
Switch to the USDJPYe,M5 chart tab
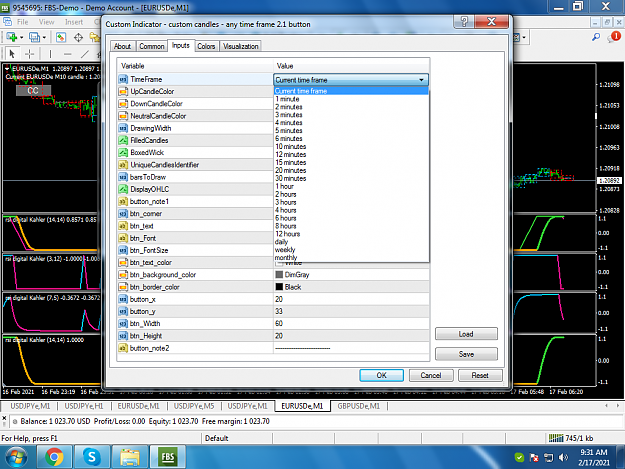(194, 406)
